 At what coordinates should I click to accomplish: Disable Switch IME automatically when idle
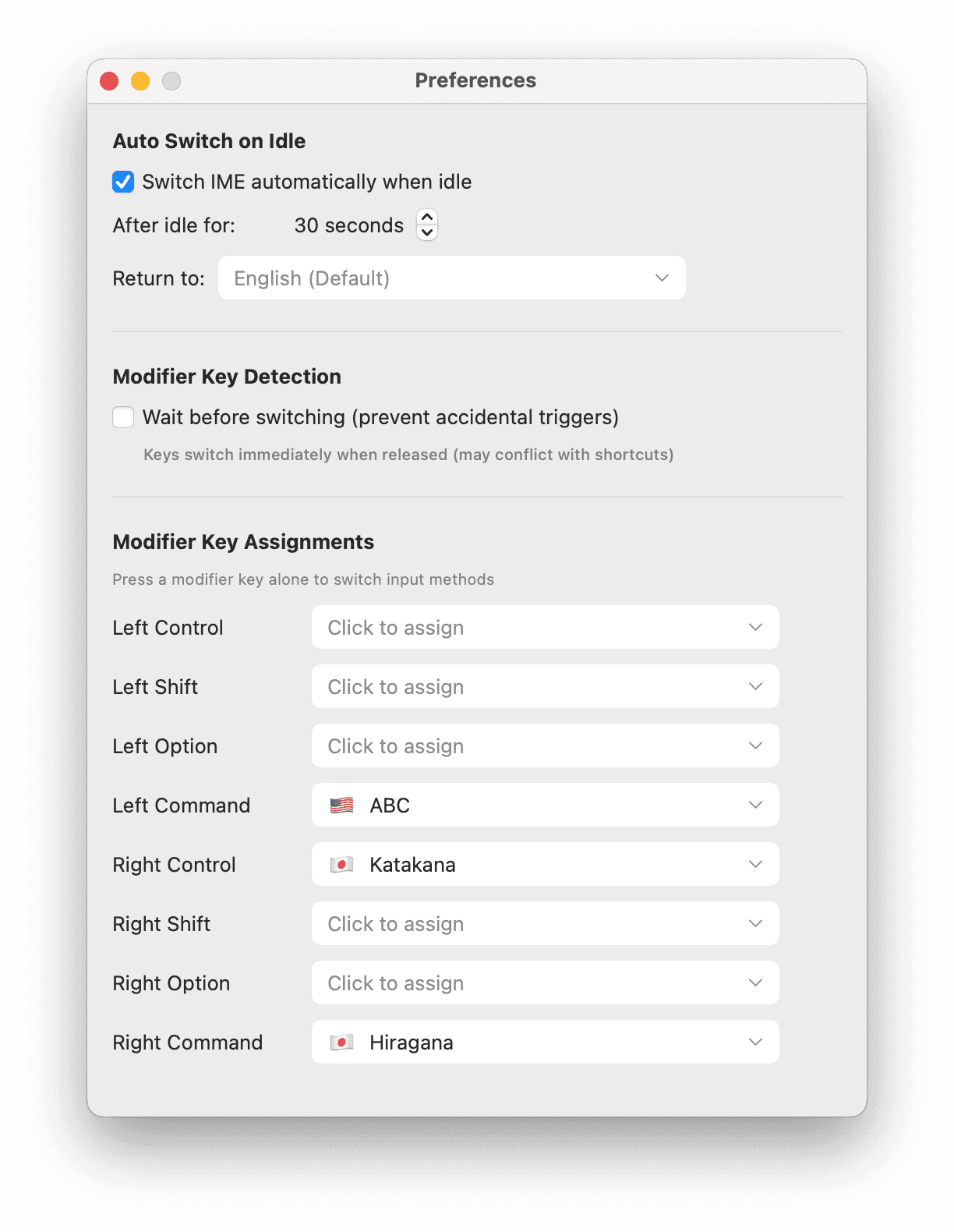pyautogui.click(x=123, y=182)
